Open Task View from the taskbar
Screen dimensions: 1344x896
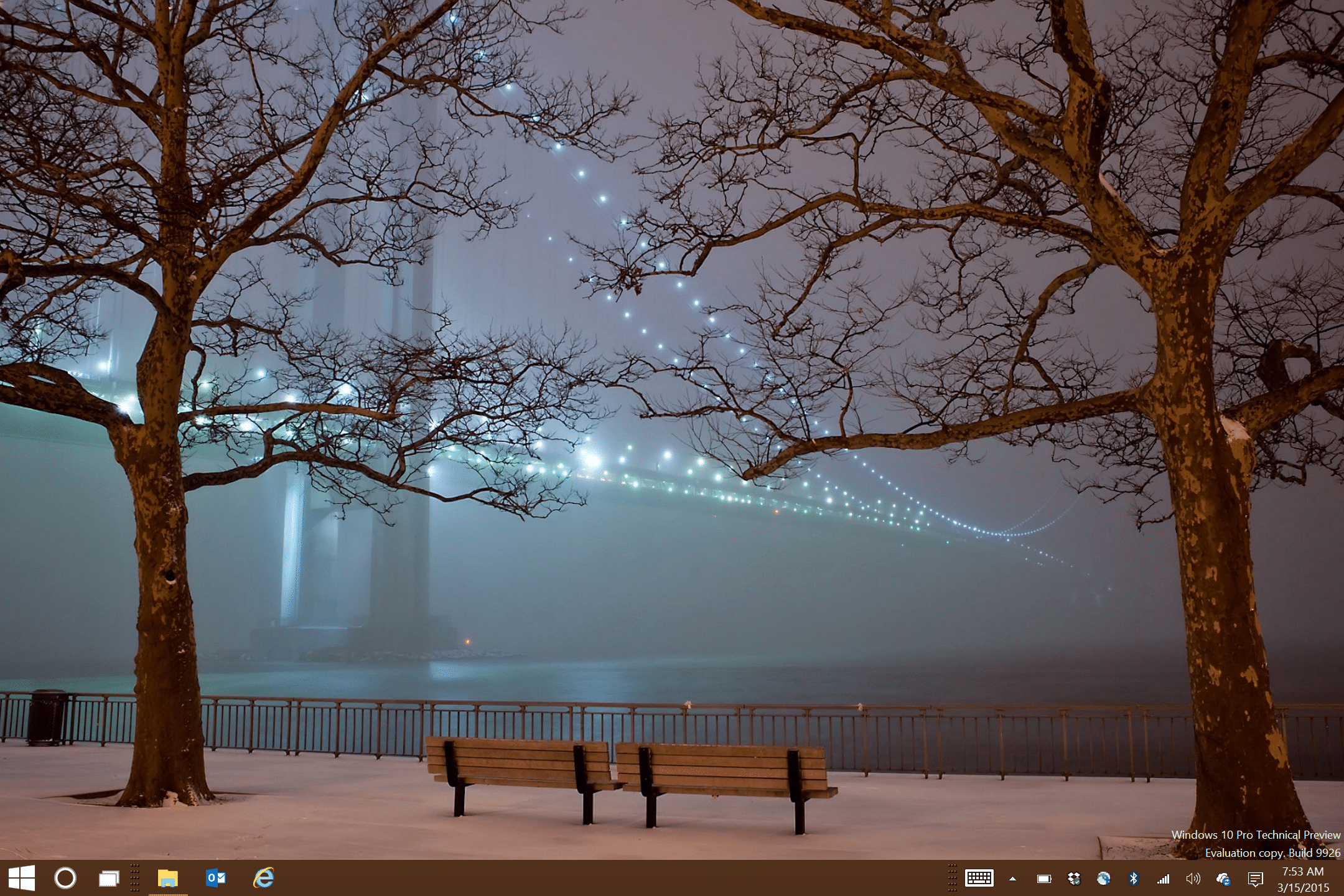109,878
